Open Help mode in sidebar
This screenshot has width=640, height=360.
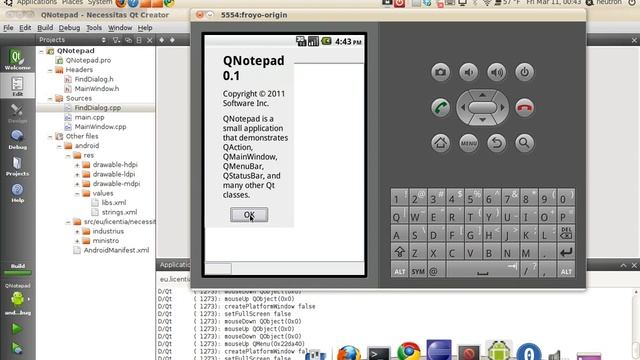pos(17,192)
